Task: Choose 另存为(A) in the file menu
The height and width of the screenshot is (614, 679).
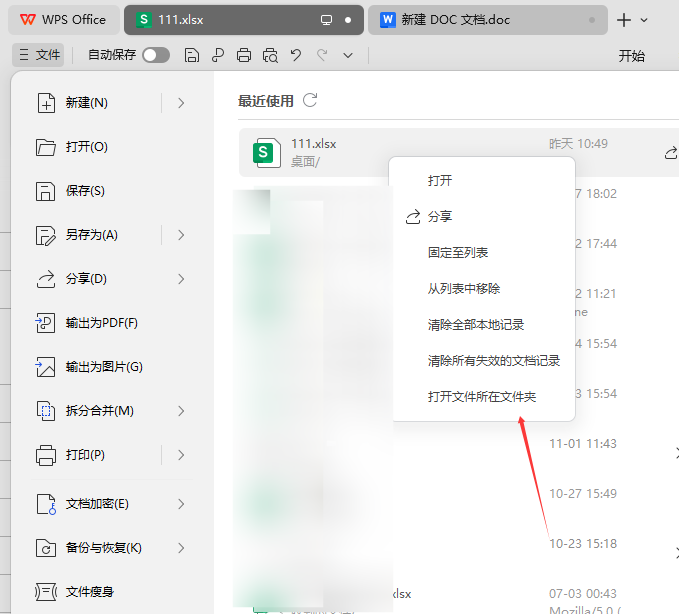Action: click(x=91, y=235)
